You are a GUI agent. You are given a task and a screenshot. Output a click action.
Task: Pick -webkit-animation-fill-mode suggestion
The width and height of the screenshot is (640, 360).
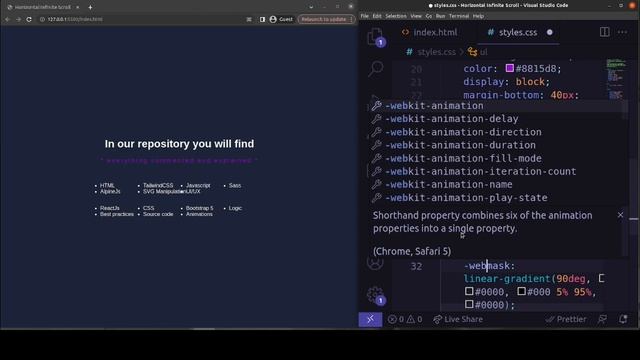497,158
